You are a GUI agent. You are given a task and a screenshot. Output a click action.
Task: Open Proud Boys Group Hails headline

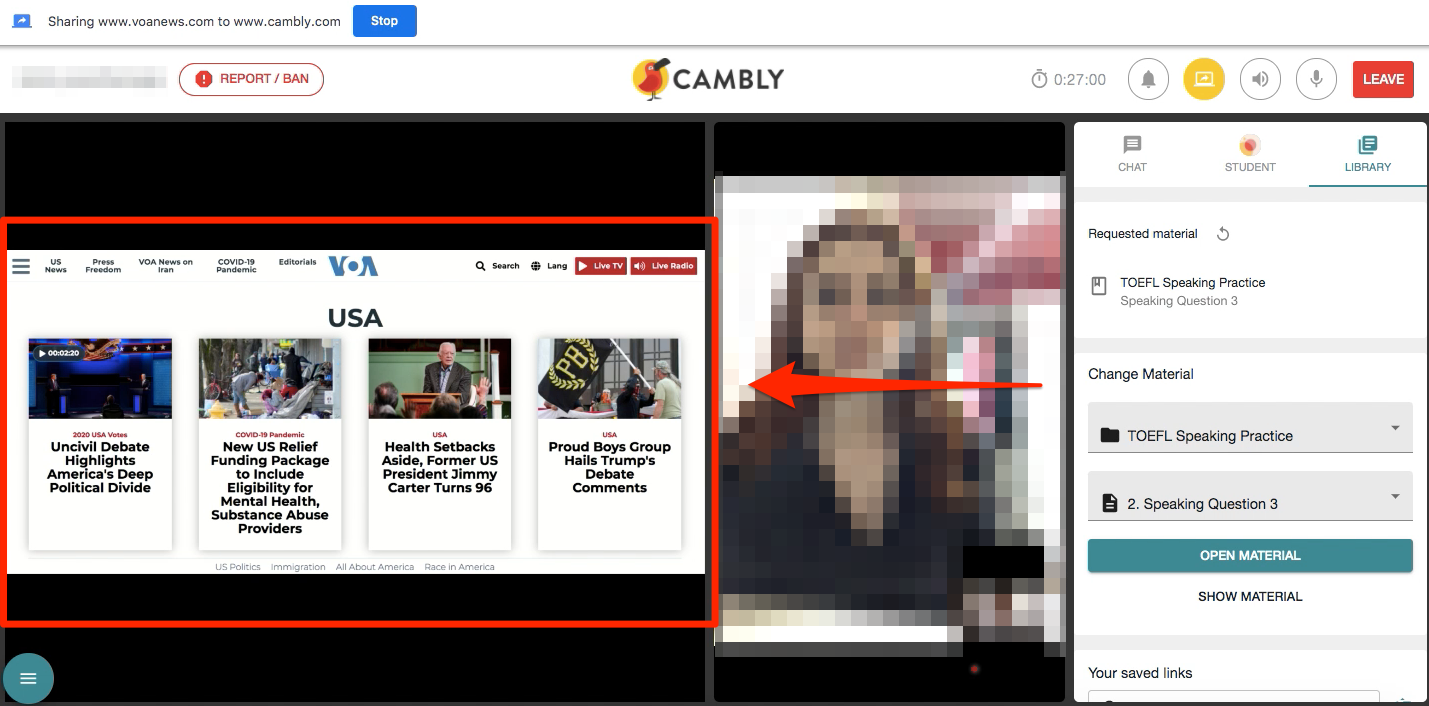point(610,468)
